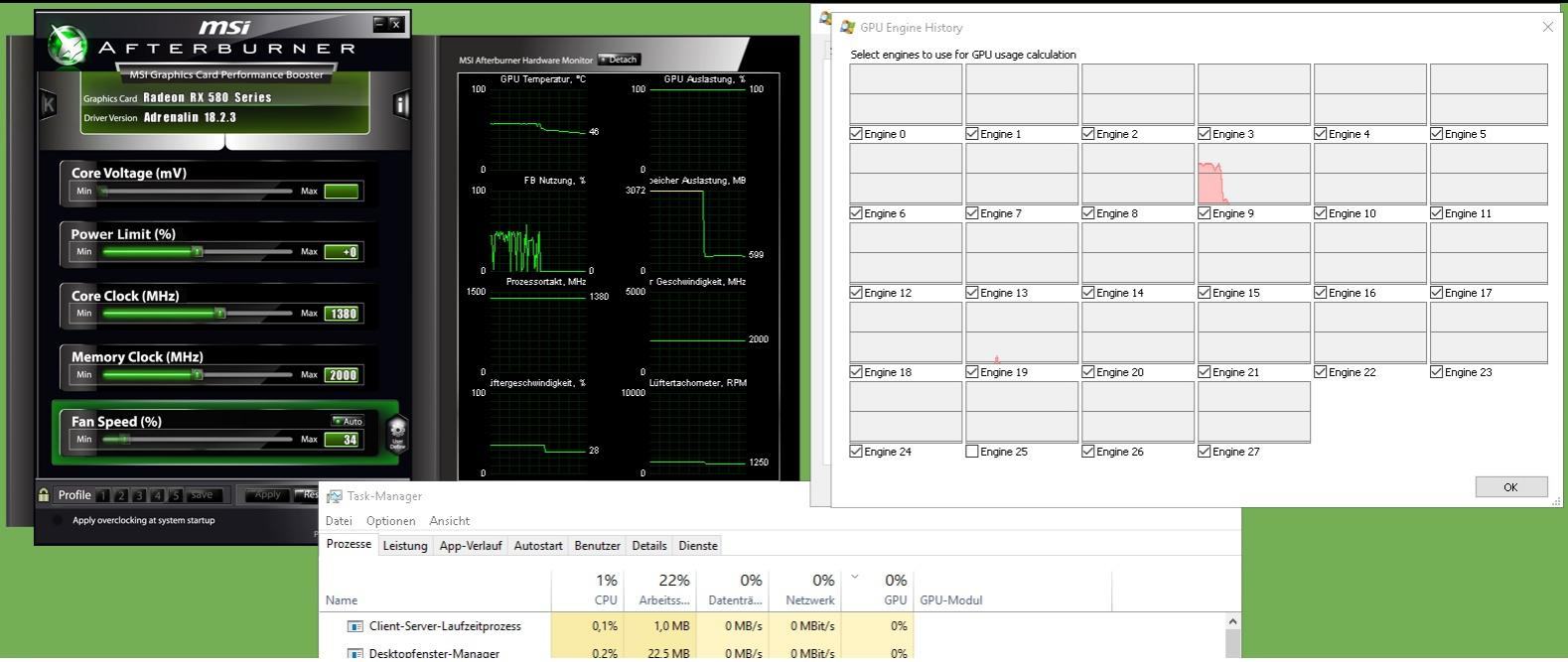
Task: Switch to the Autostart tab
Action: click(x=538, y=546)
